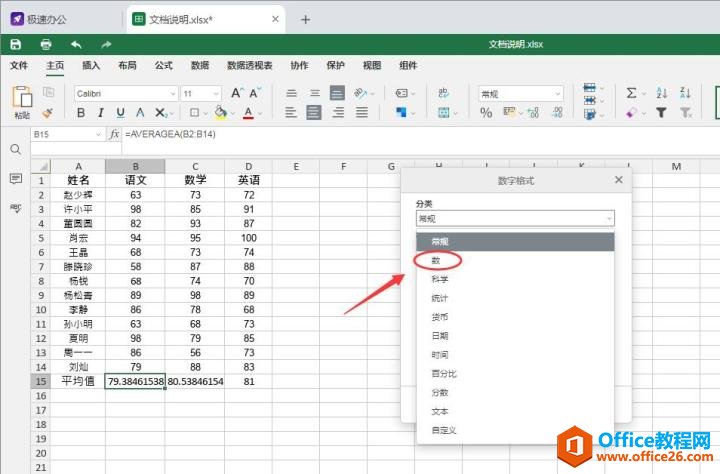Viewport: 720px width, 474px height.
Task: Click the increase font size icon
Action: [237, 93]
